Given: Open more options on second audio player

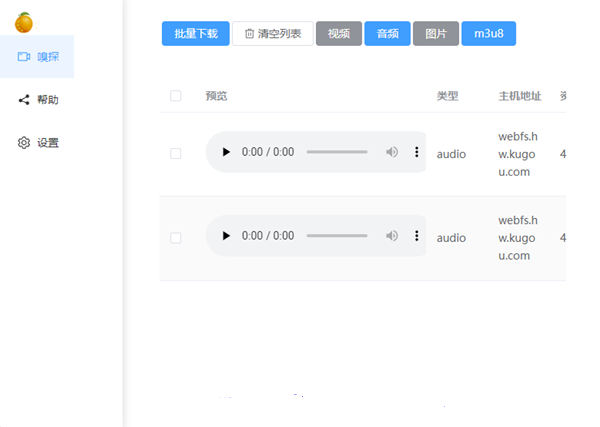Looking at the screenshot, I should click(x=417, y=236).
